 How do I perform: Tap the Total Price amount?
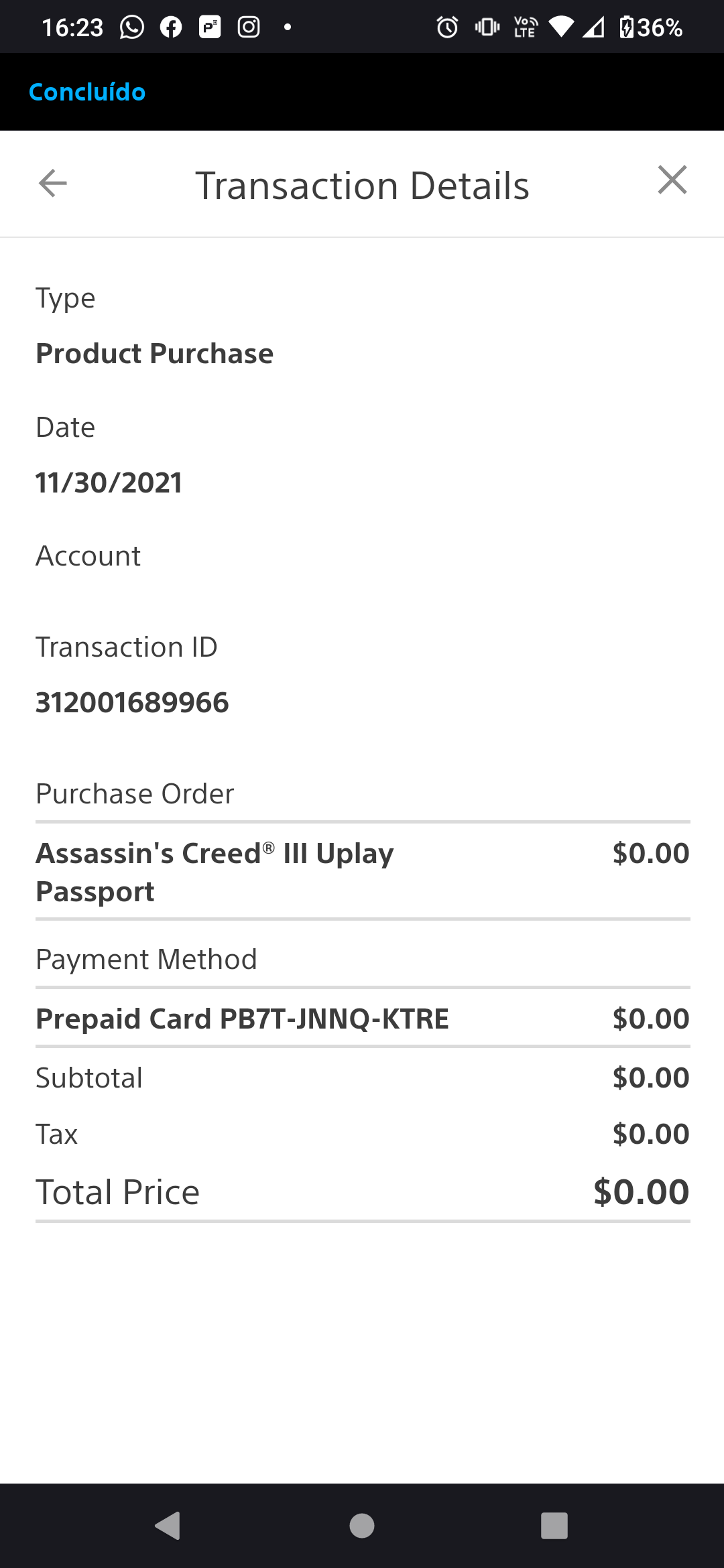pos(642,1192)
